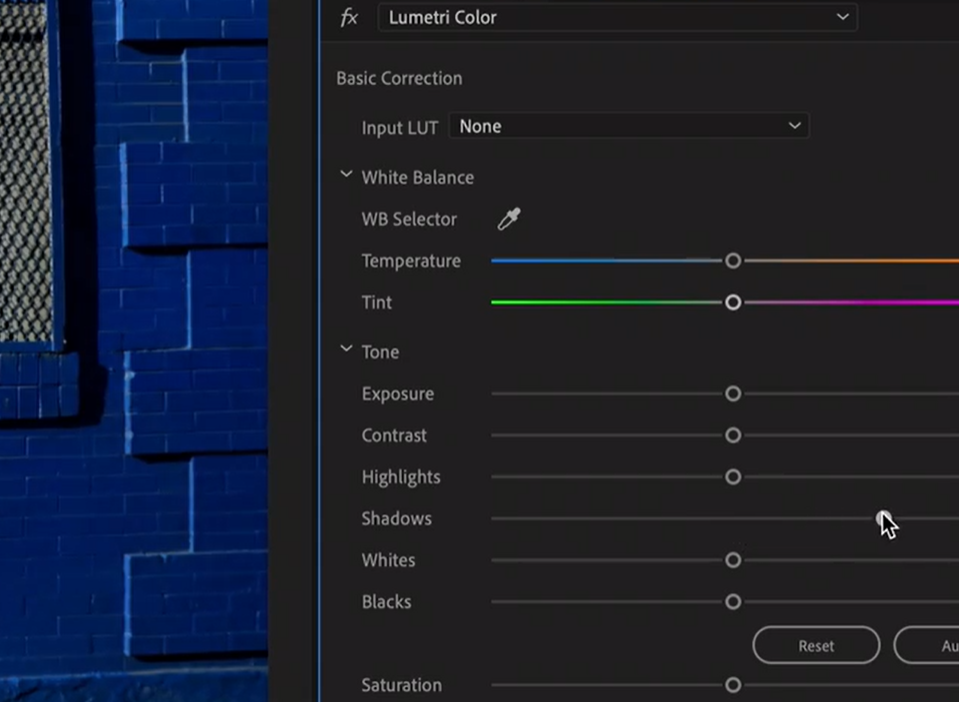Viewport: 959px width, 702px height.
Task: Click the Saturation slider handle
Action: tap(733, 685)
